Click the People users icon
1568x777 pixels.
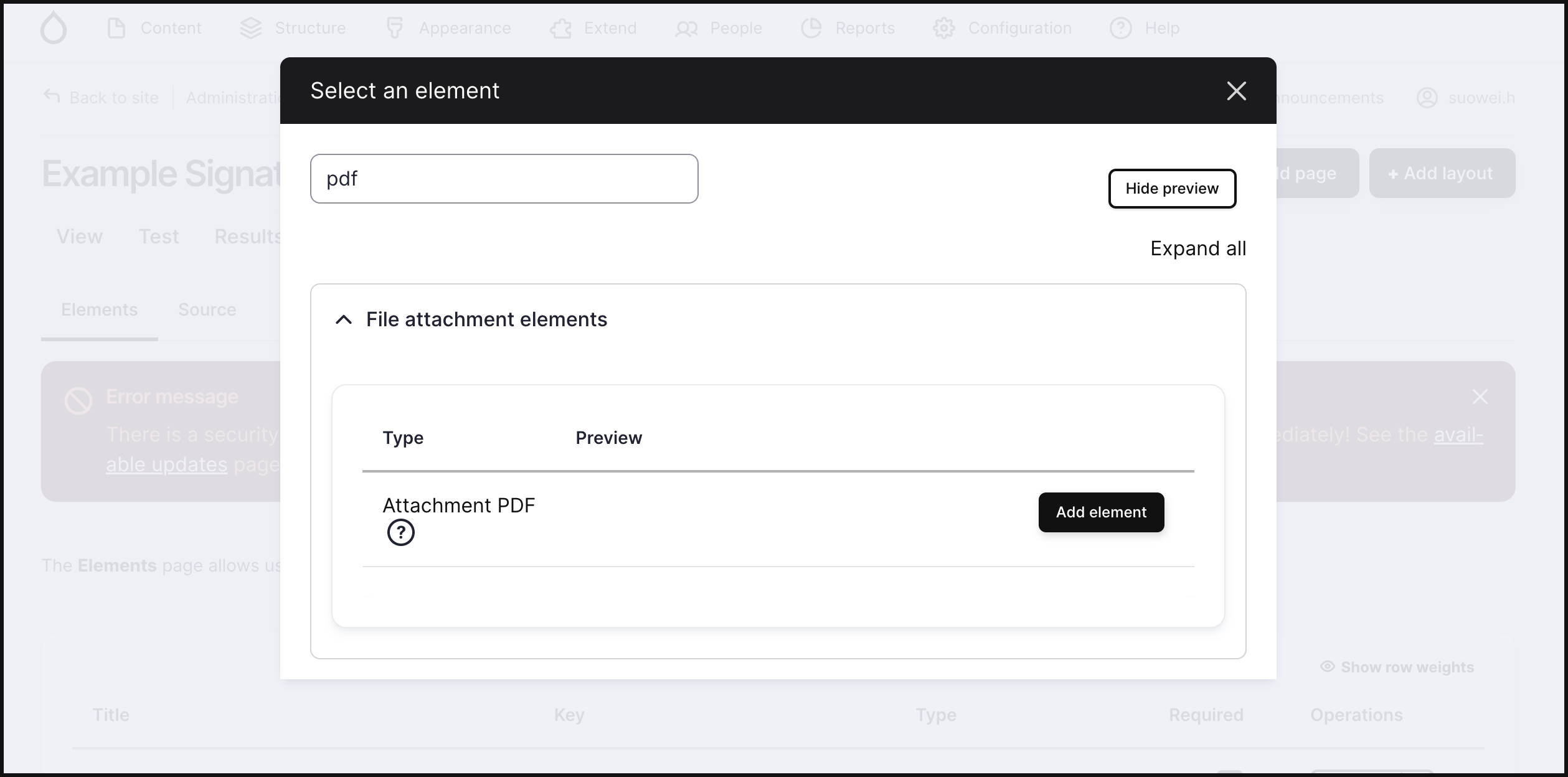(686, 28)
